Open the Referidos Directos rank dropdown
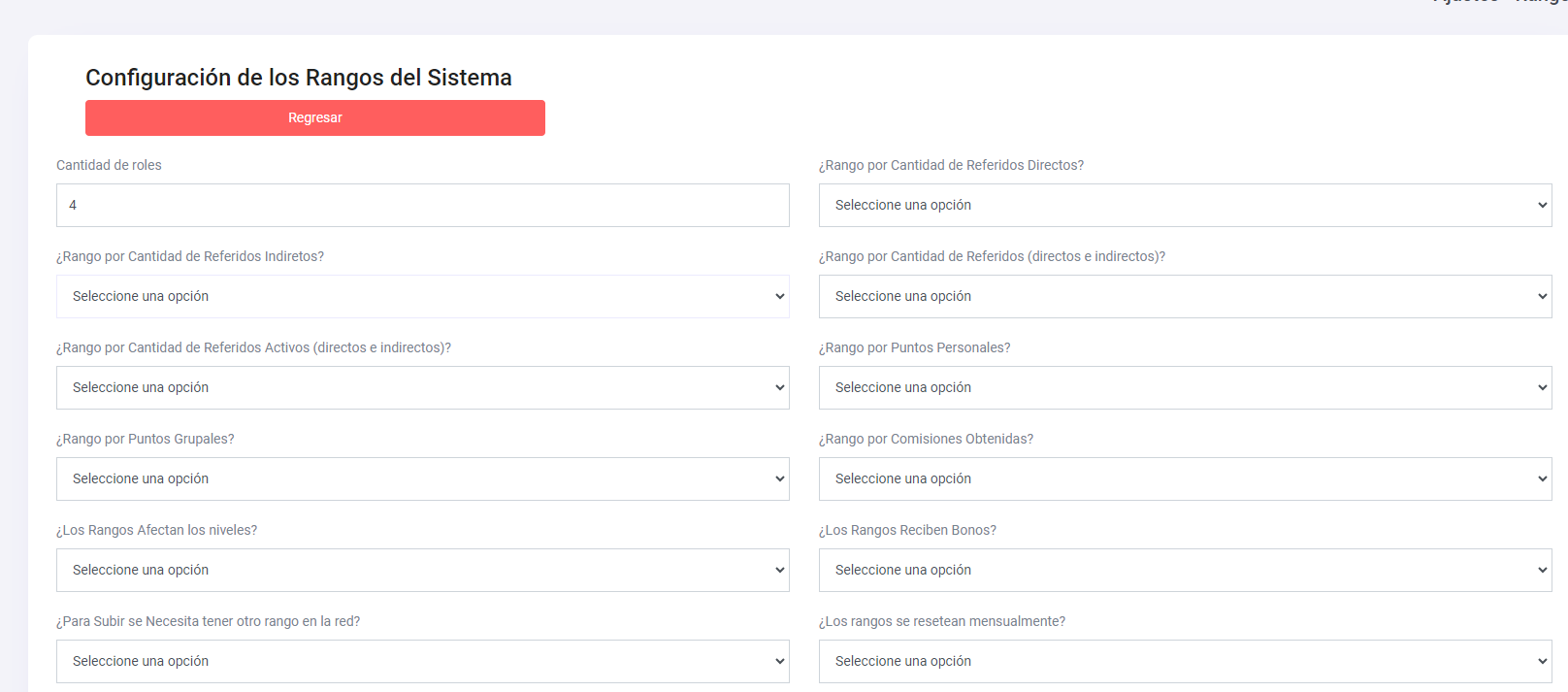This screenshot has height=692, width=1568. click(x=1184, y=205)
